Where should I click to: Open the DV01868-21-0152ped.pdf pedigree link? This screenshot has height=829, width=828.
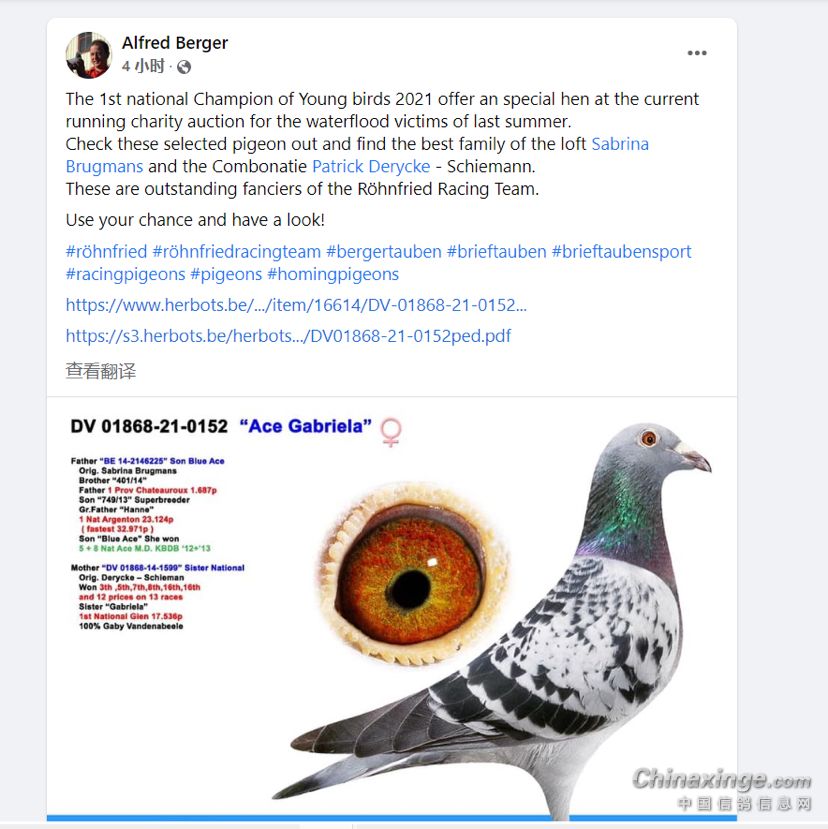(288, 336)
